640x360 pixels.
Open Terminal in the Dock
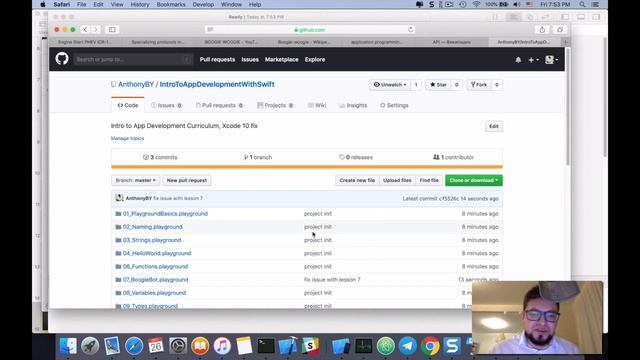tap(266, 346)
